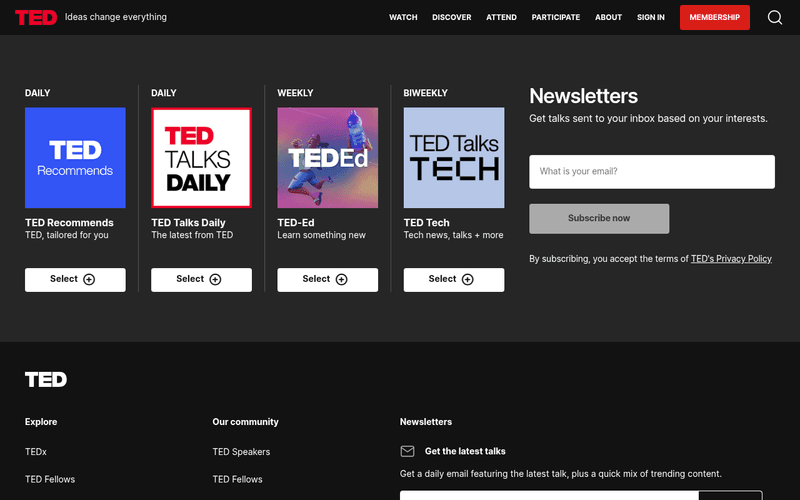
Task: Open TED's Privacy Policy link
Action: [x=731, y=259]
